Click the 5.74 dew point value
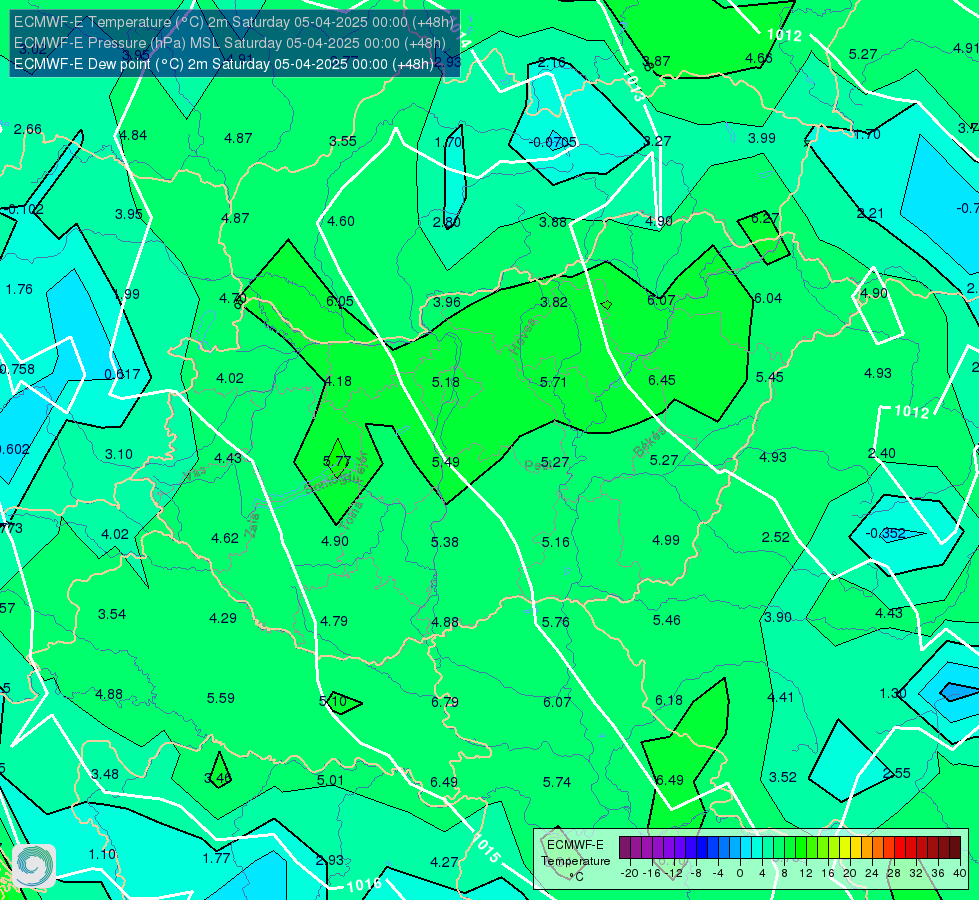 pos(556,782)
